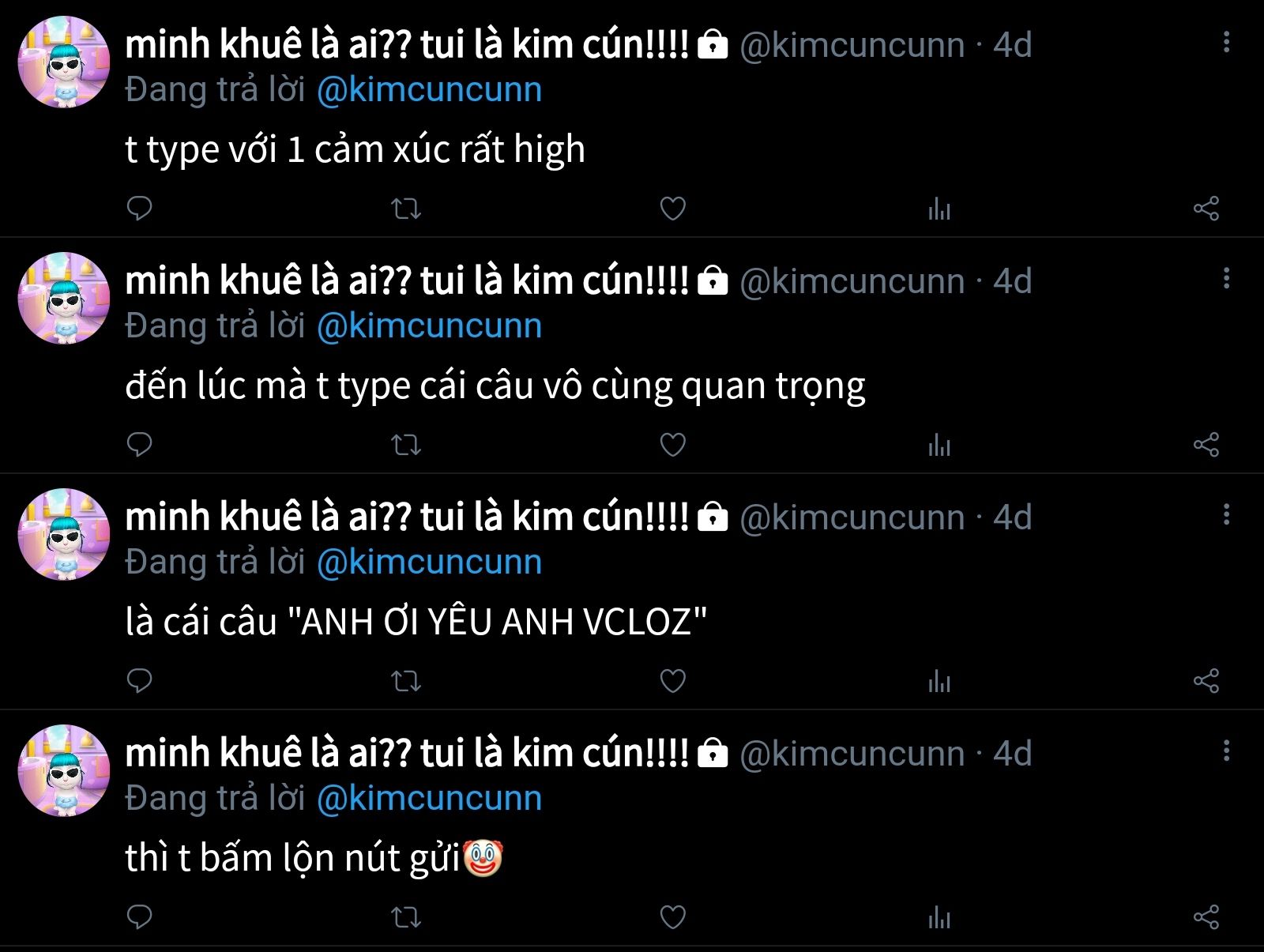
Task: Open profile avatar of the first tweet
Action: 63,62
